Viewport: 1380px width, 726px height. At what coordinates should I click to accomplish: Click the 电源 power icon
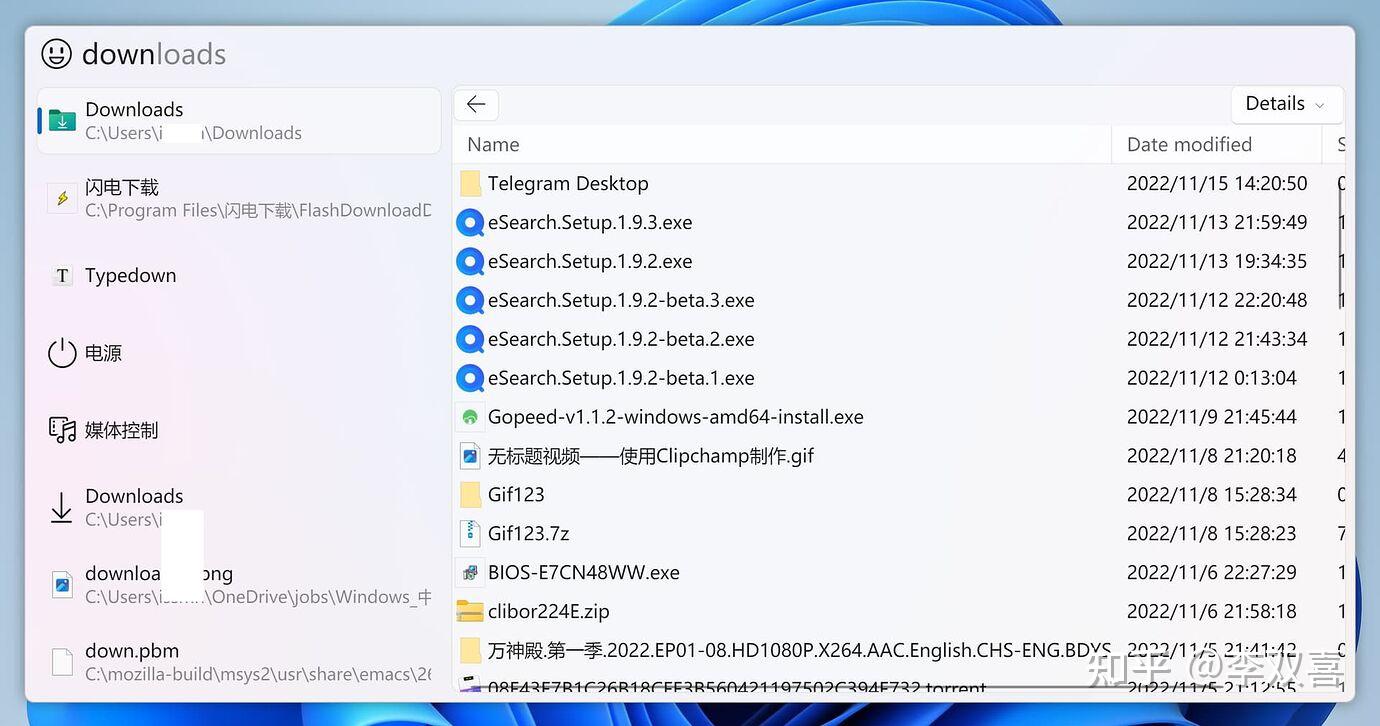coord(61,352)
